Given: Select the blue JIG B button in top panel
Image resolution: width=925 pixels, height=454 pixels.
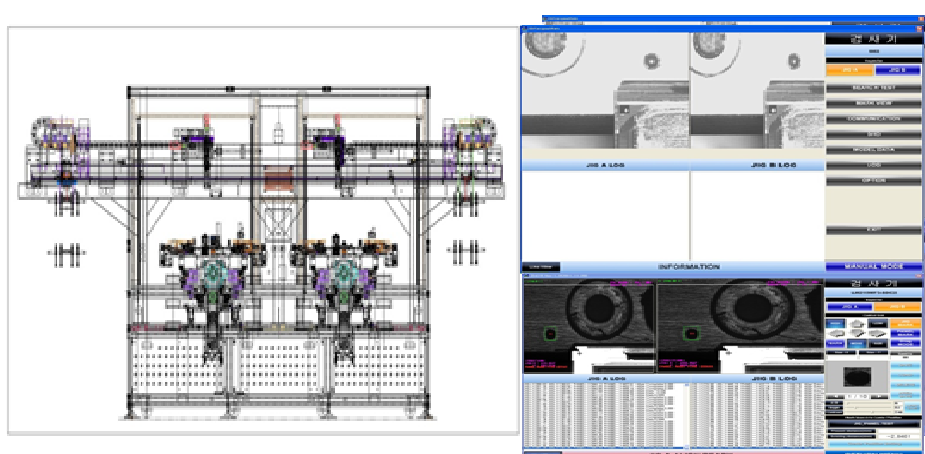Looking at the screenshot, I should point(897,70).
